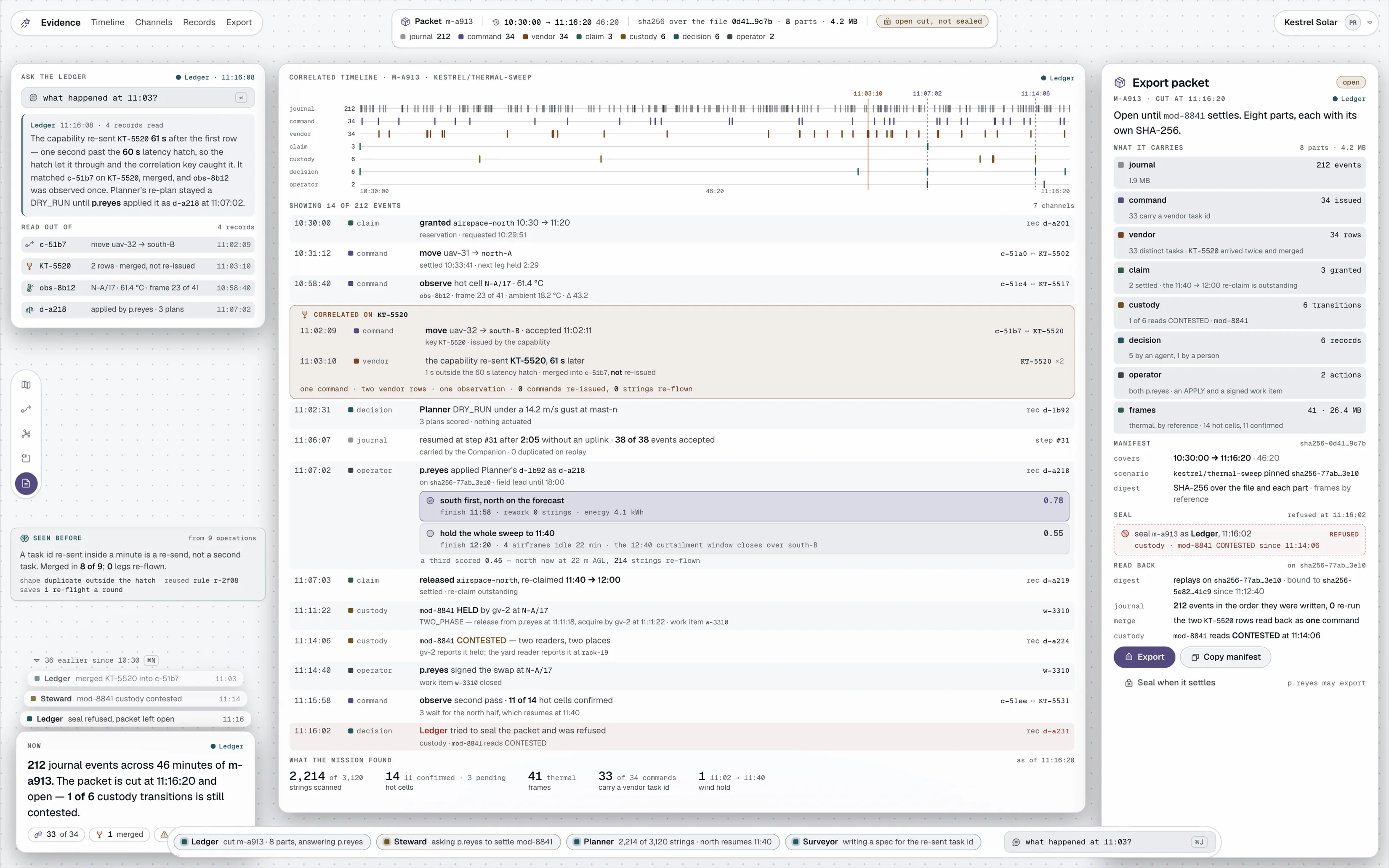Click the '1 merged' chip in Now card
The width and height of the screenshot is (1389, 868).
coord(120,834)
